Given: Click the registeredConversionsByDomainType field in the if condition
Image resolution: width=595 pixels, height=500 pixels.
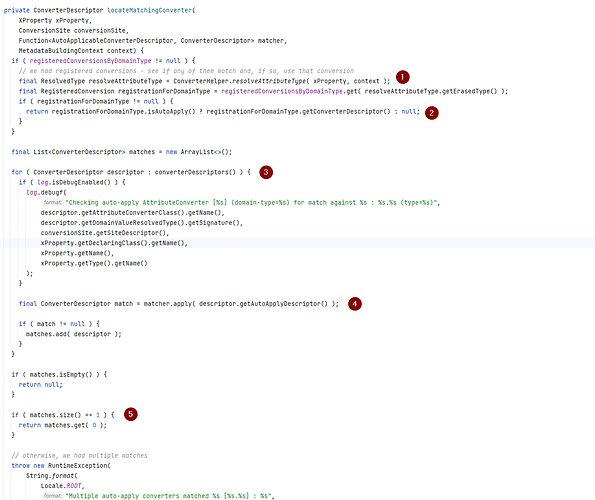Looking at the screenshot, I should pyautogui.click(x=90, y=61).
